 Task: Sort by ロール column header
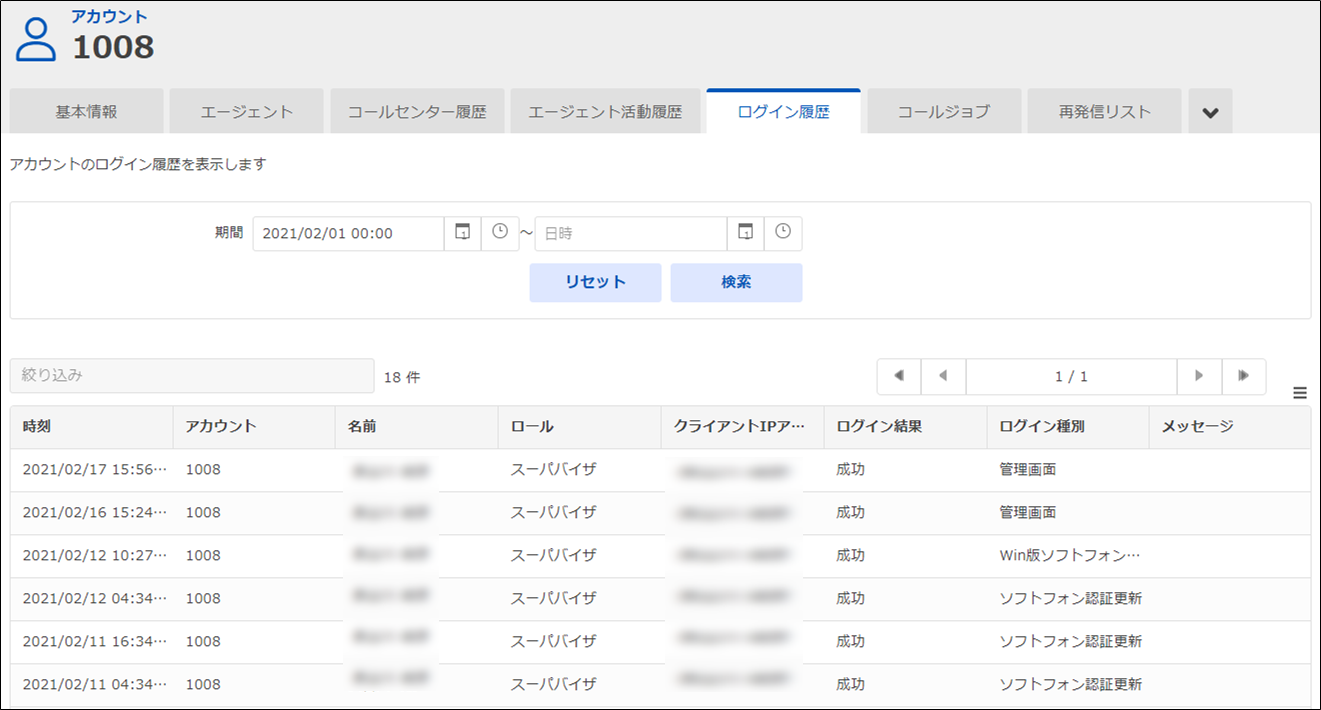[580, 426]
